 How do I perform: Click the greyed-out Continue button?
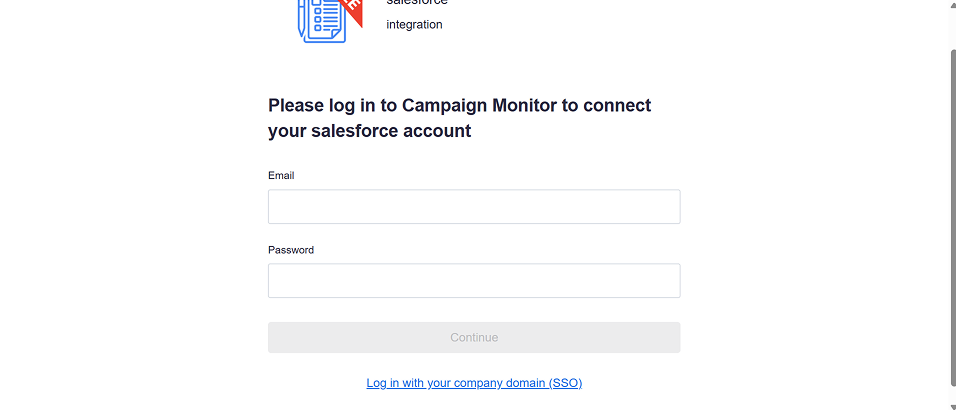point(474,337)
